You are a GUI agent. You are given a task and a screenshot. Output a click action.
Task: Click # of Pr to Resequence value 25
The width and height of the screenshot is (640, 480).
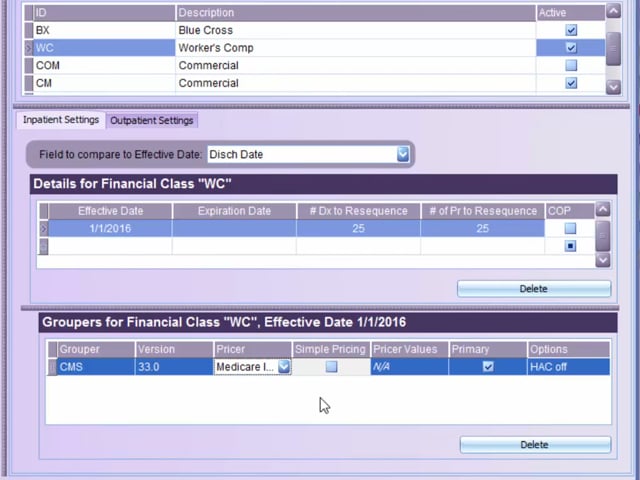tap(482, 228)
